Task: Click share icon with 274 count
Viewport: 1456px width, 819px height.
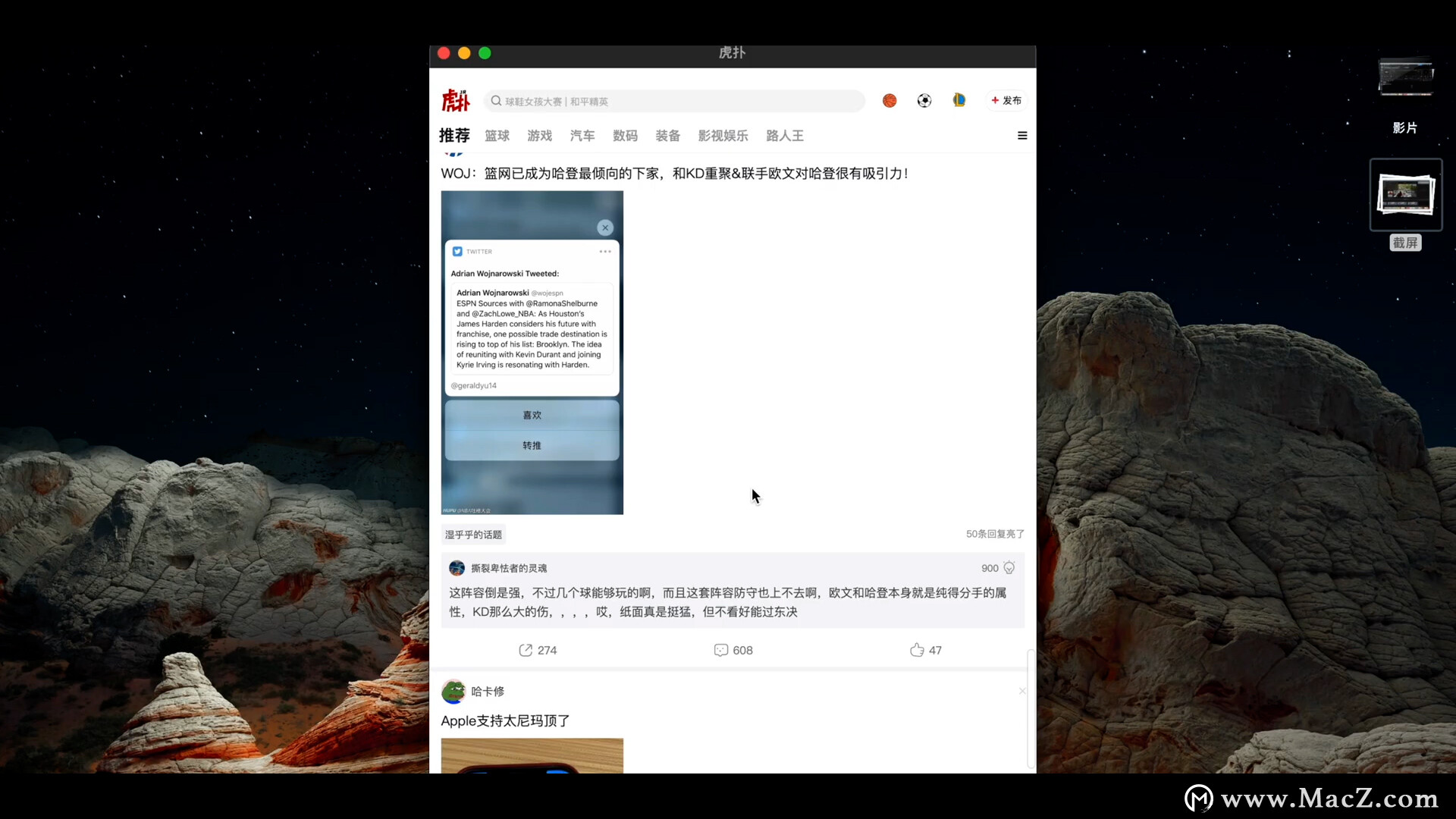Action: pos(526,650)
